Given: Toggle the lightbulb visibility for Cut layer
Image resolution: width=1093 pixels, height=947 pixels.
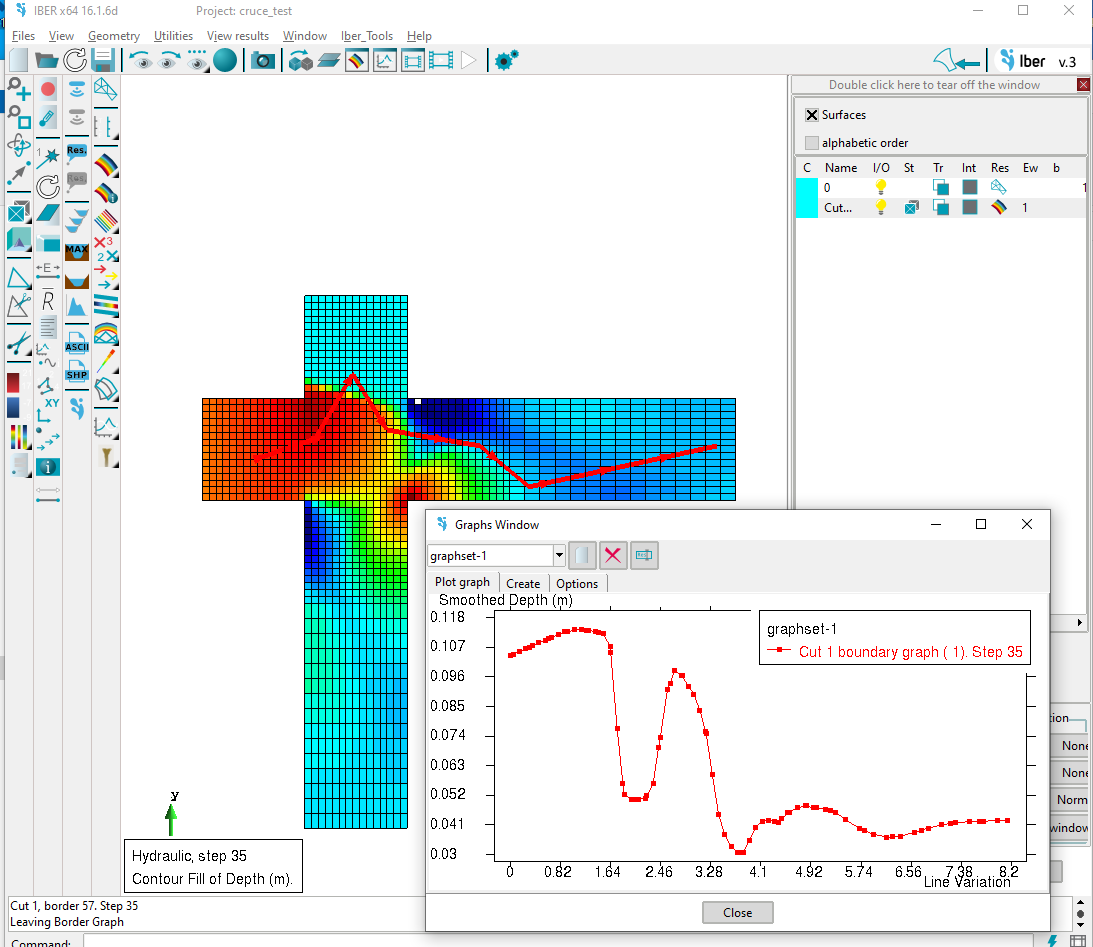Looking at the screenshot, I should click(881, 207).
